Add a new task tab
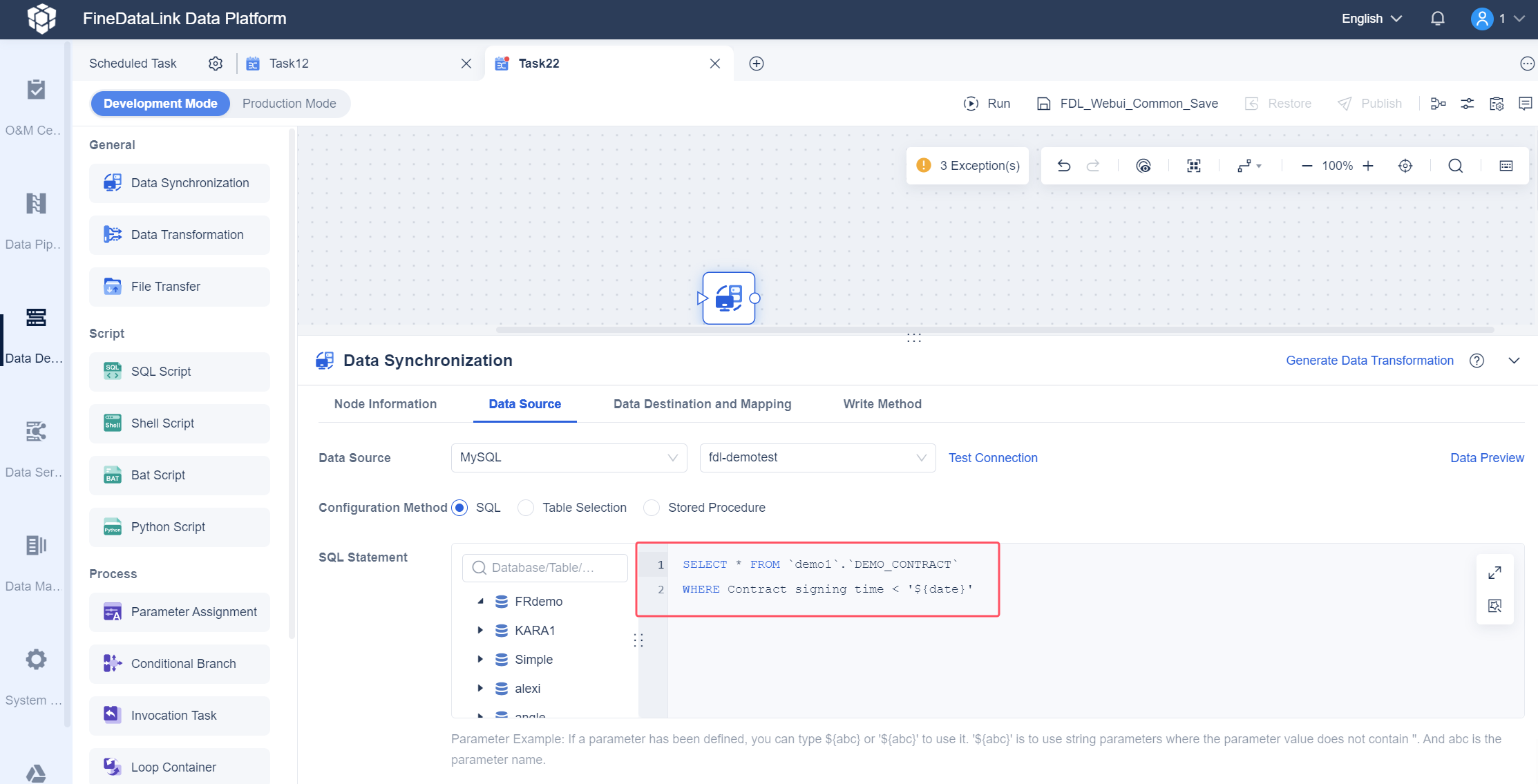 (x=757, y=64)
